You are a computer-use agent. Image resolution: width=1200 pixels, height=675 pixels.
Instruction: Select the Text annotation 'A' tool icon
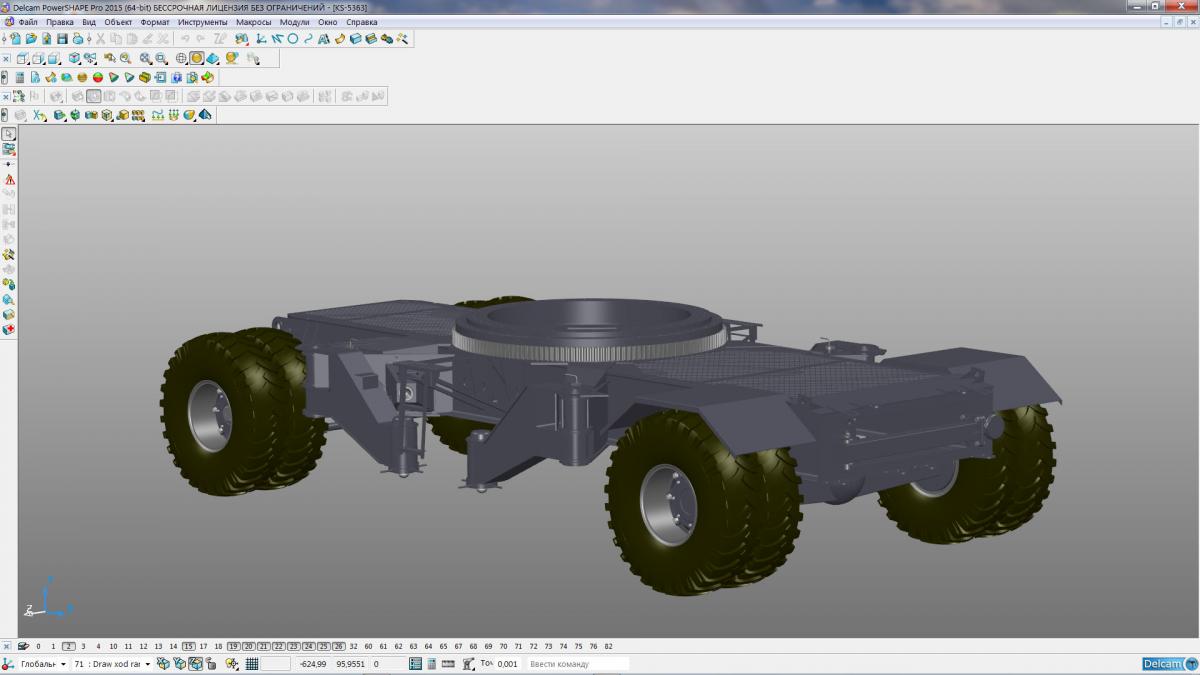323,38
